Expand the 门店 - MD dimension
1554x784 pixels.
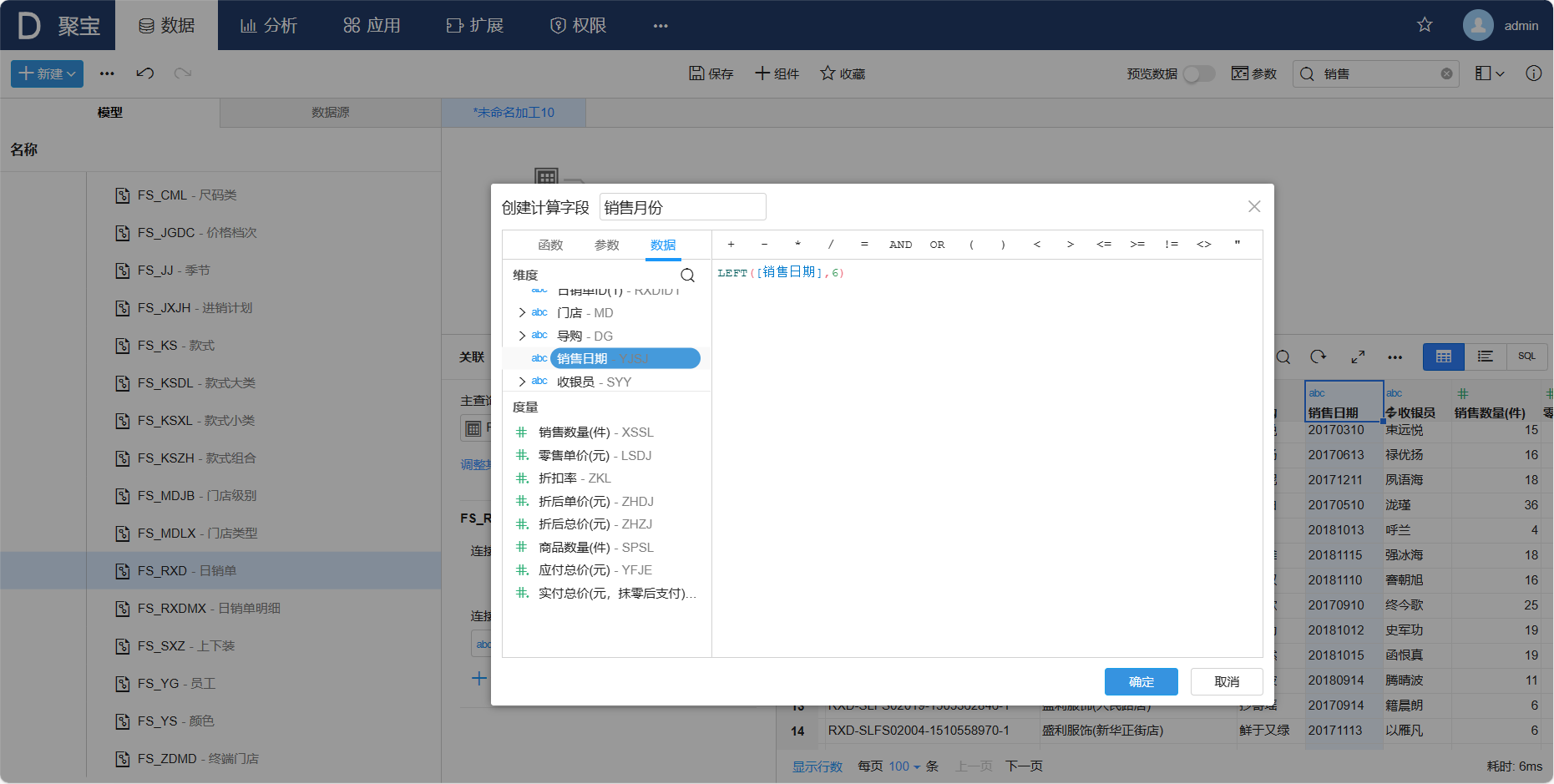[522, 312]
